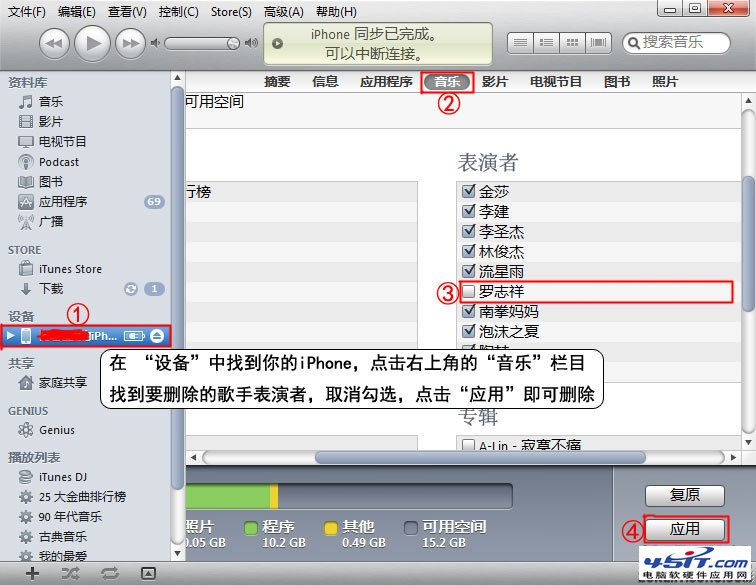Click the 复原 button
This screenshot has height=585, width=756.
685,495
